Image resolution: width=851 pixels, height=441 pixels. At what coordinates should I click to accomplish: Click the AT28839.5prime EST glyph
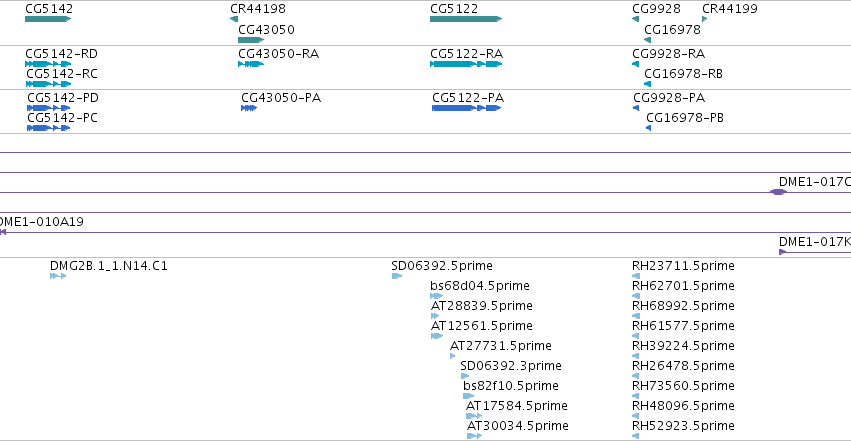click(435, 316)
